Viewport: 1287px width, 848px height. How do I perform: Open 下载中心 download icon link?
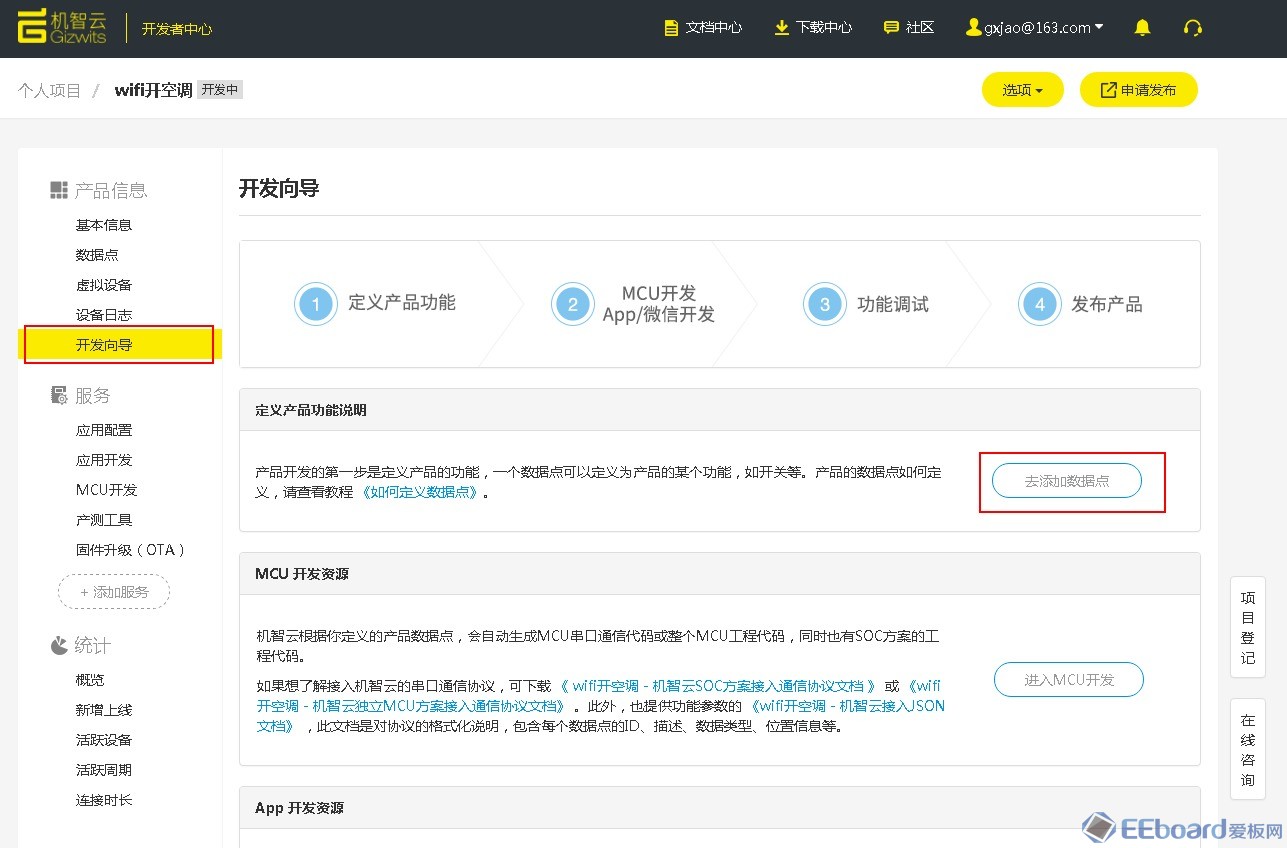tap(782, 28)
